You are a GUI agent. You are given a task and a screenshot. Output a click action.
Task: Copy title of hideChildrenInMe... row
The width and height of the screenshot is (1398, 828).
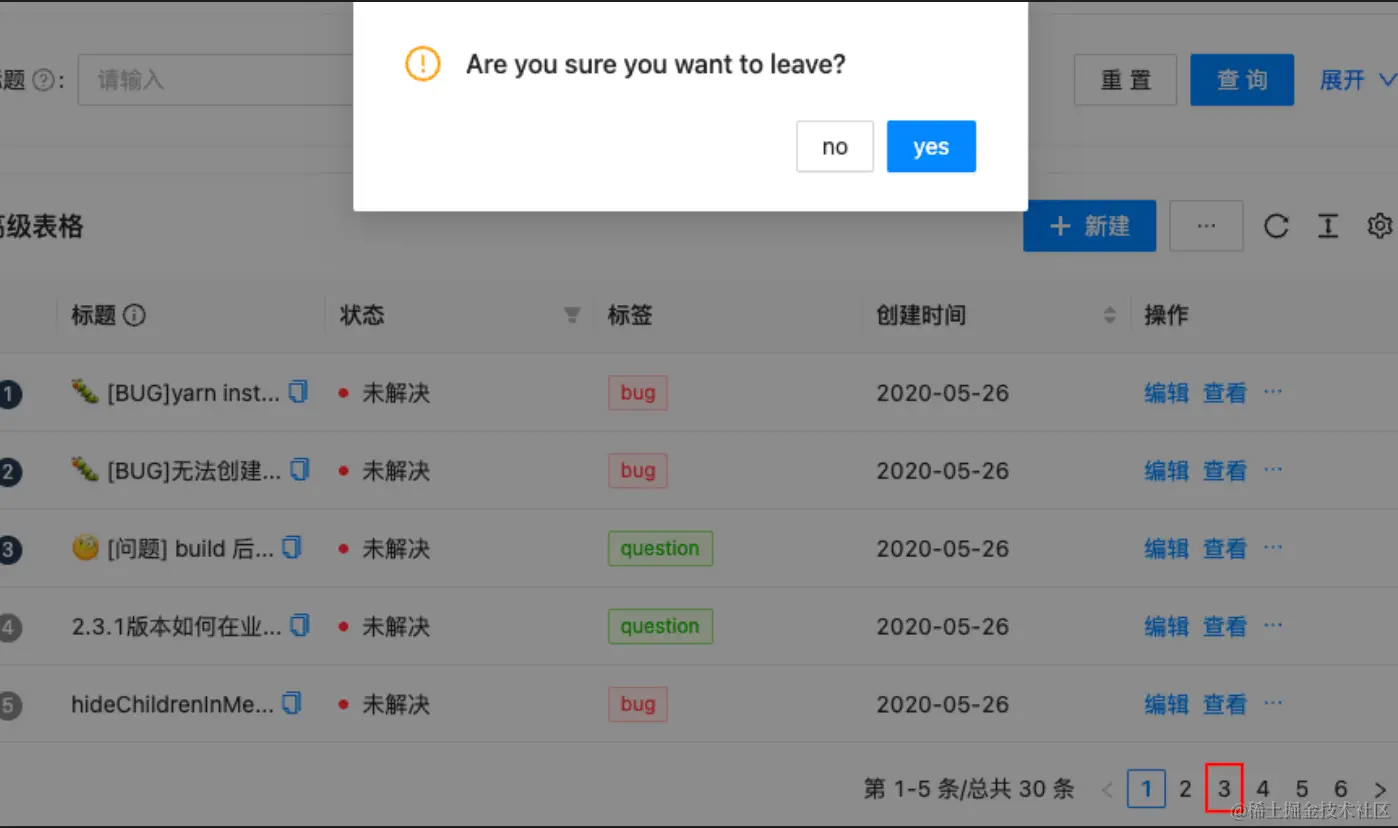coord(291,703)
